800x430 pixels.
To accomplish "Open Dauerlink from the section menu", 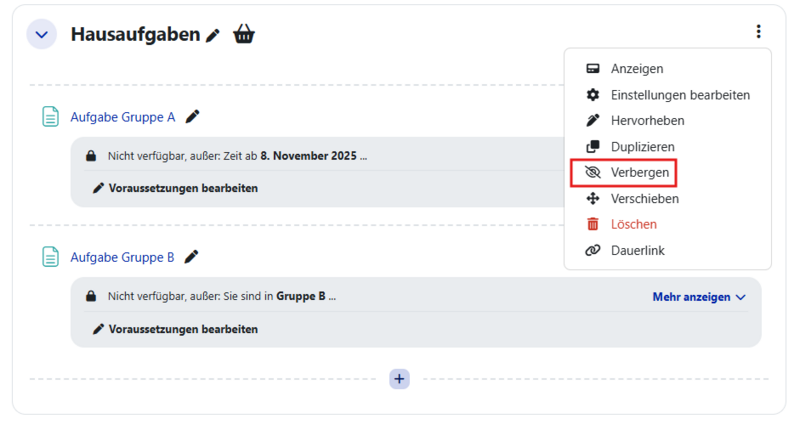I will click(x=637, y=251).
